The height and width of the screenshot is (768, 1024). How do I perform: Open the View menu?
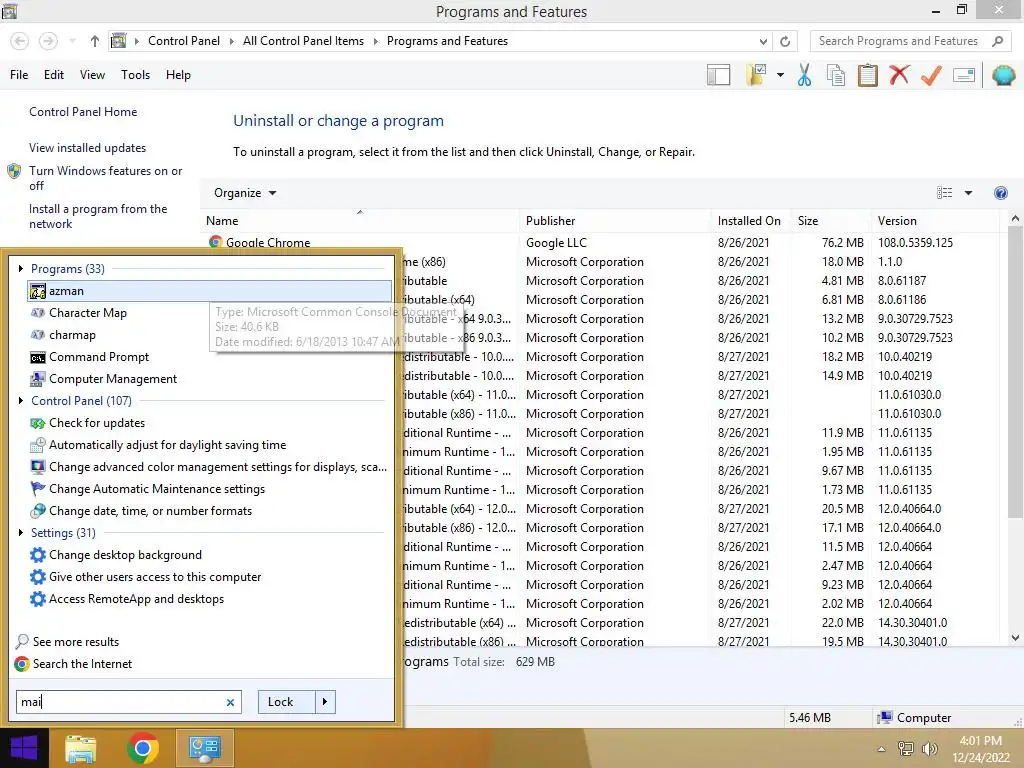point(92,75)
